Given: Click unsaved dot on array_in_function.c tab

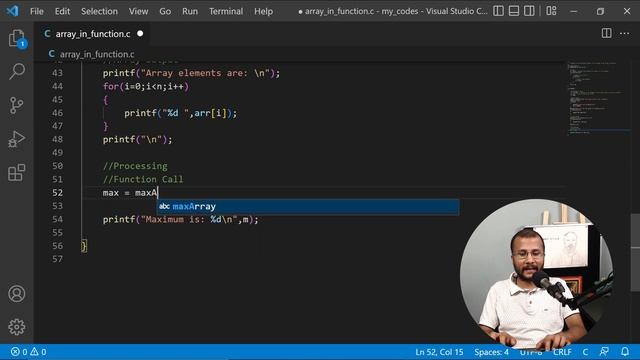Looking at the screenshot, I should [140, 33].
